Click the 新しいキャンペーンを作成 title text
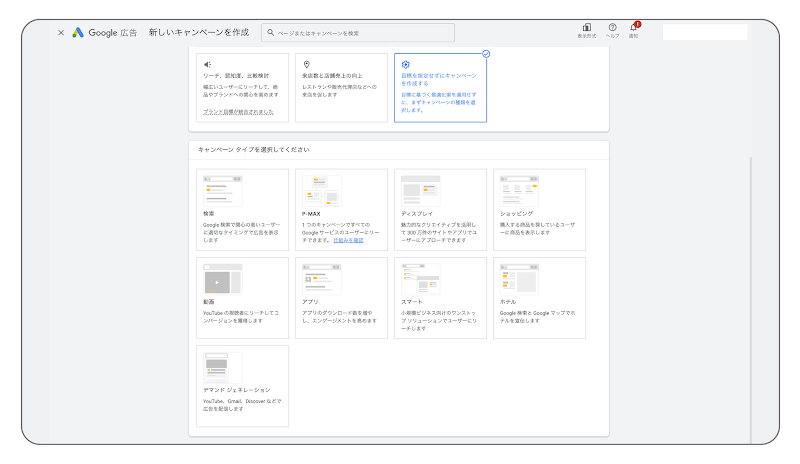This screenshot has width=800, height=464. click(199, 33)
